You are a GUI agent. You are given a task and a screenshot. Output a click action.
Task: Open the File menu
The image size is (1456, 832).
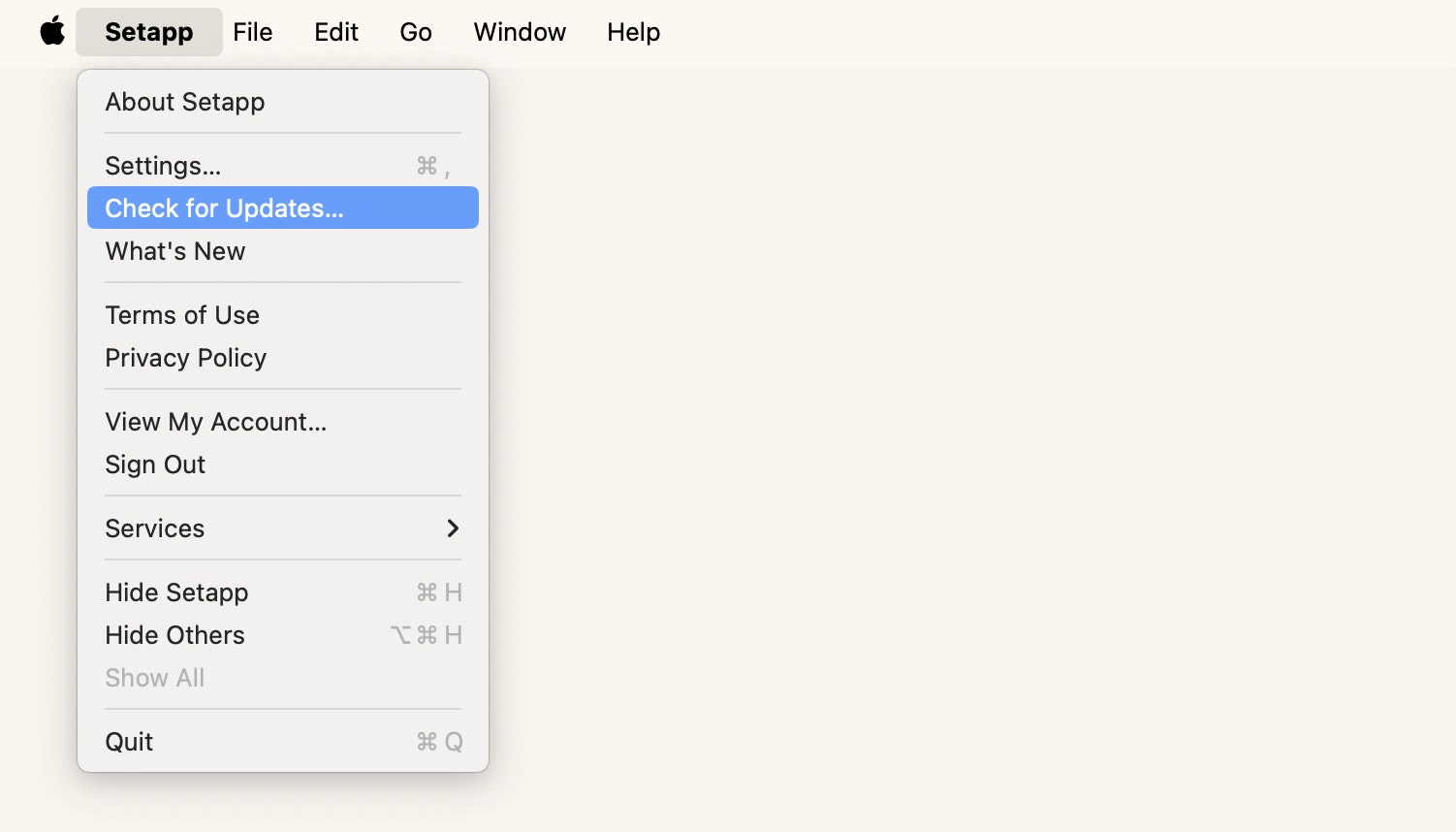(x=253, y=32)
